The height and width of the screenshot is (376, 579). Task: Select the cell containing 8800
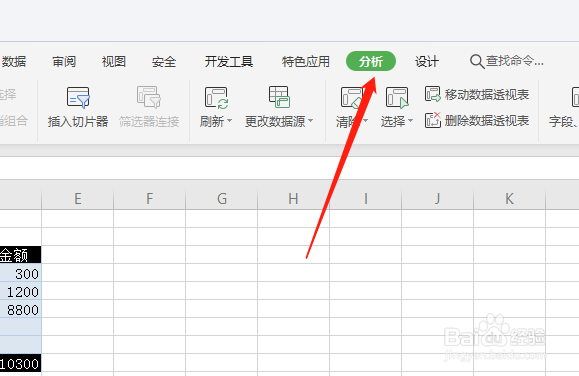[x=20, y=310]
